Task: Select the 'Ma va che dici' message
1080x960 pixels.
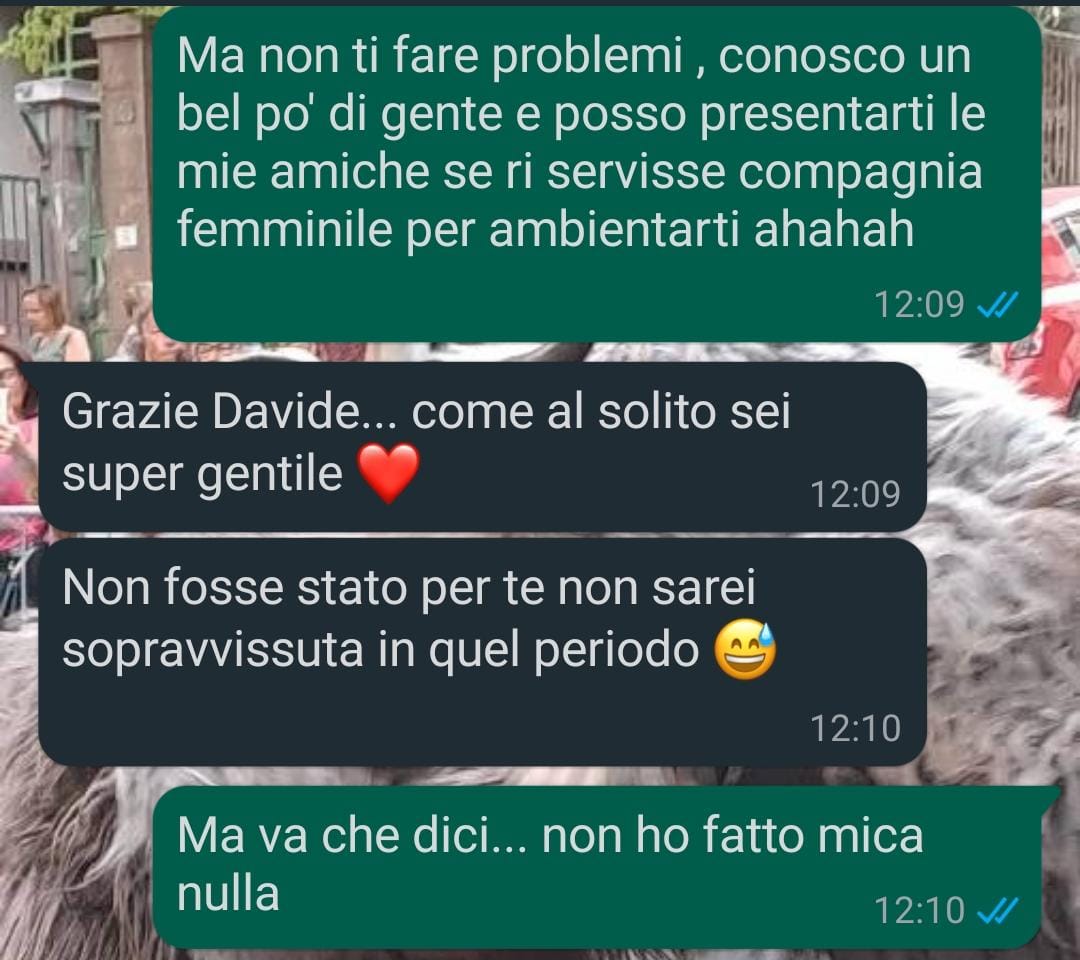Action: pos(596,867)
